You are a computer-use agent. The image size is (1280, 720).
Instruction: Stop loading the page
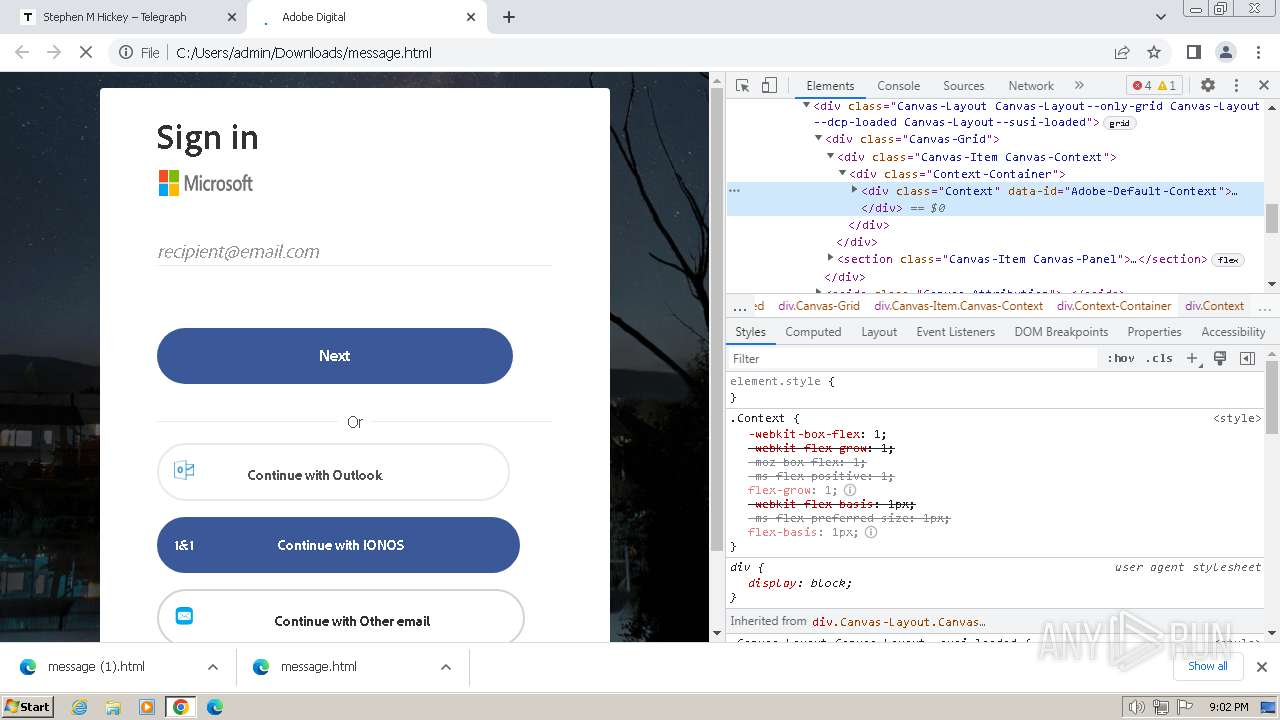pyautogui.click(x=86, y=52)
